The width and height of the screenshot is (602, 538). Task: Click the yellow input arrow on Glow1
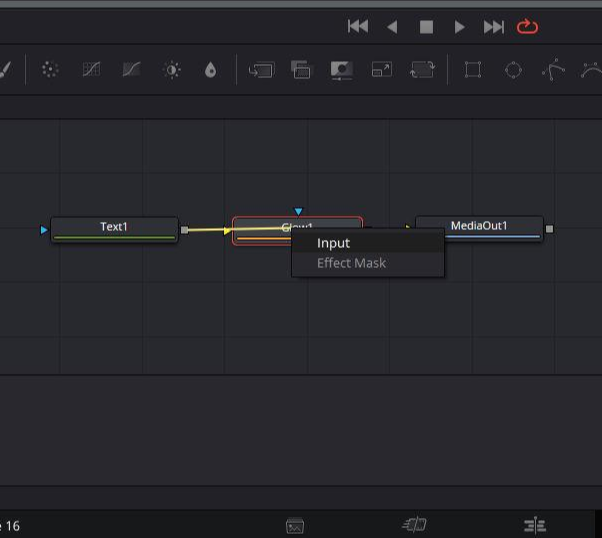(227, 231)
